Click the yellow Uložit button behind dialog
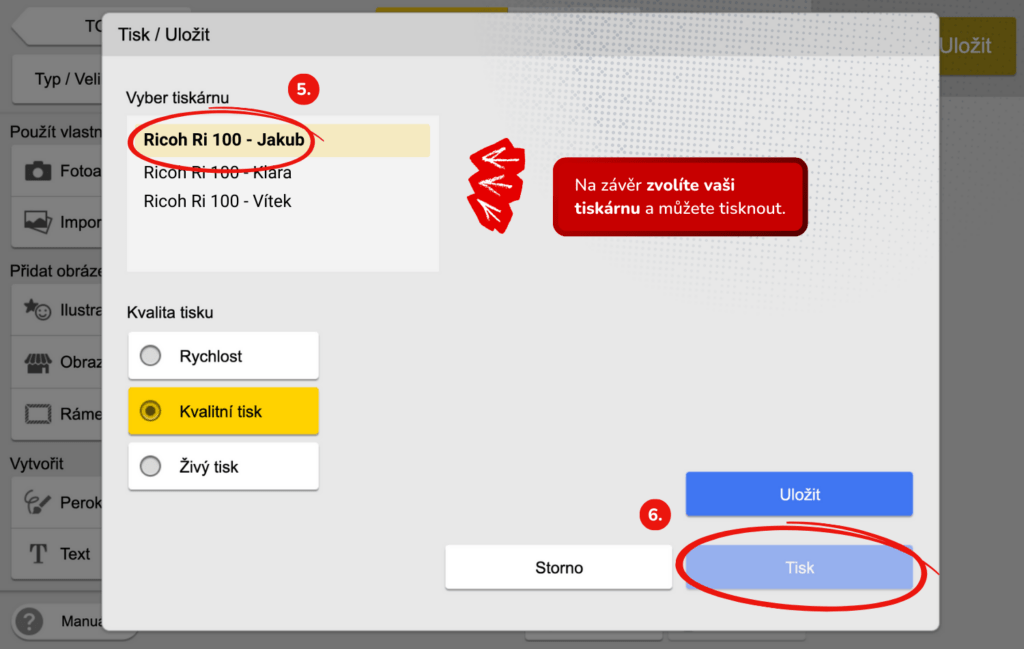Viewport: 1024px width, 649px height. point(968,46)
